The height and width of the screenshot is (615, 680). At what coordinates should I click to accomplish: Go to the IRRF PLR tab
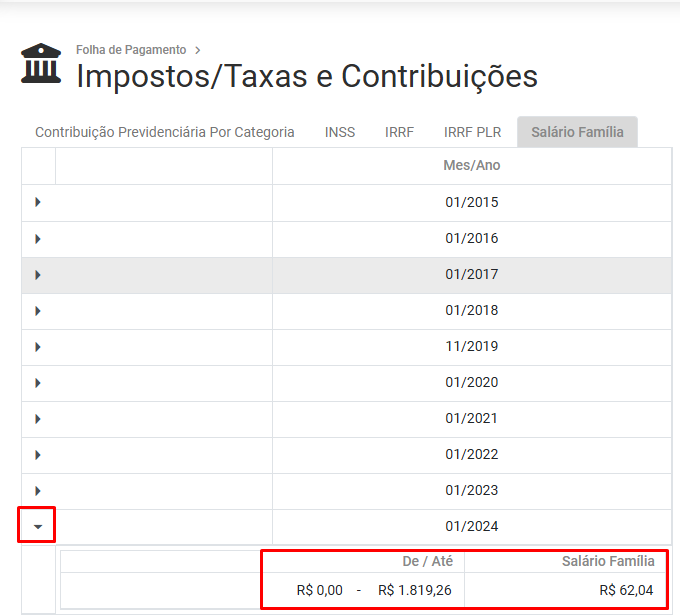point(472,132)
